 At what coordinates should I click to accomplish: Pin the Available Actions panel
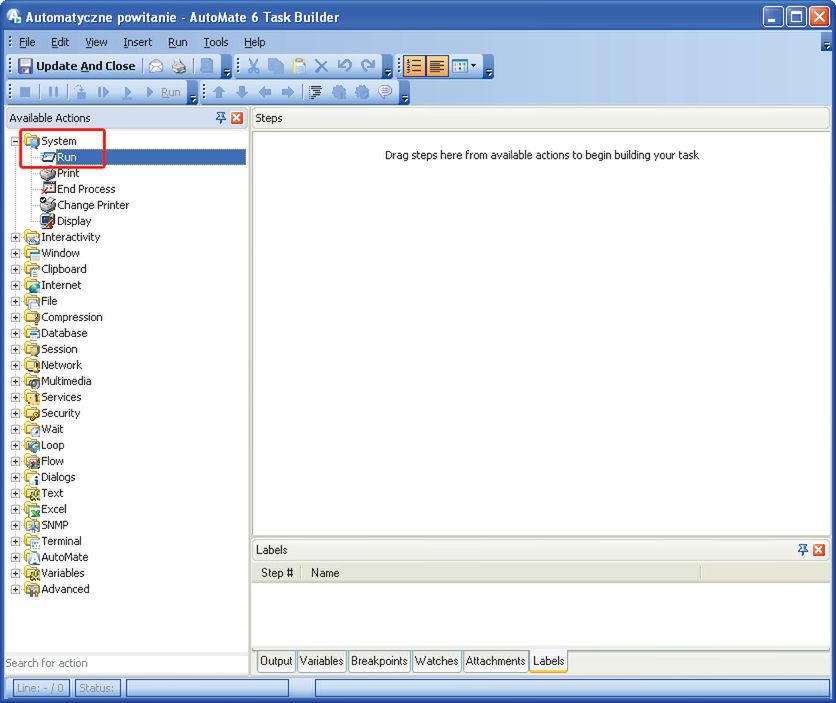click(x=220, y=118)
